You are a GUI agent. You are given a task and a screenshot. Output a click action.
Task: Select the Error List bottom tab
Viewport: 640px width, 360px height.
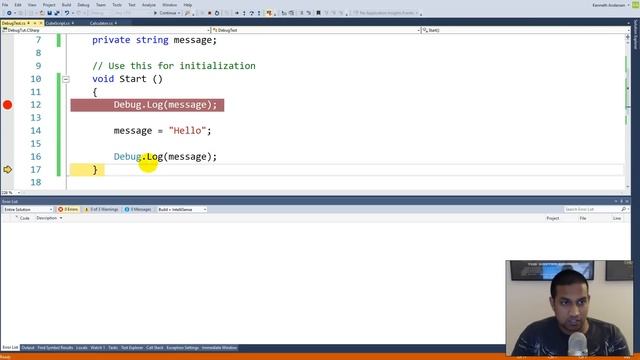click(10, 348)
